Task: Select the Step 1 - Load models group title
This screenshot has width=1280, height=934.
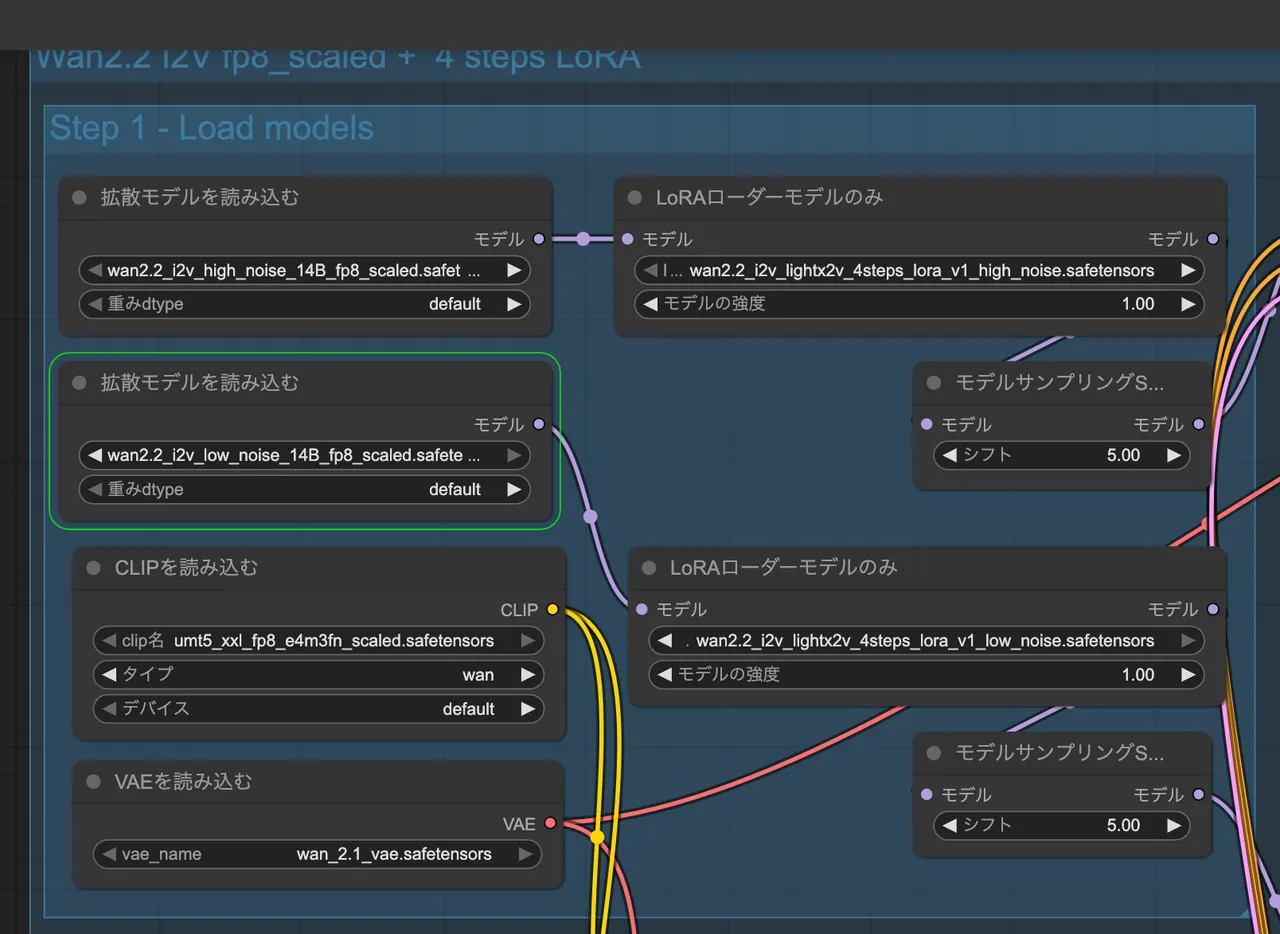Action: pos(212,129)
